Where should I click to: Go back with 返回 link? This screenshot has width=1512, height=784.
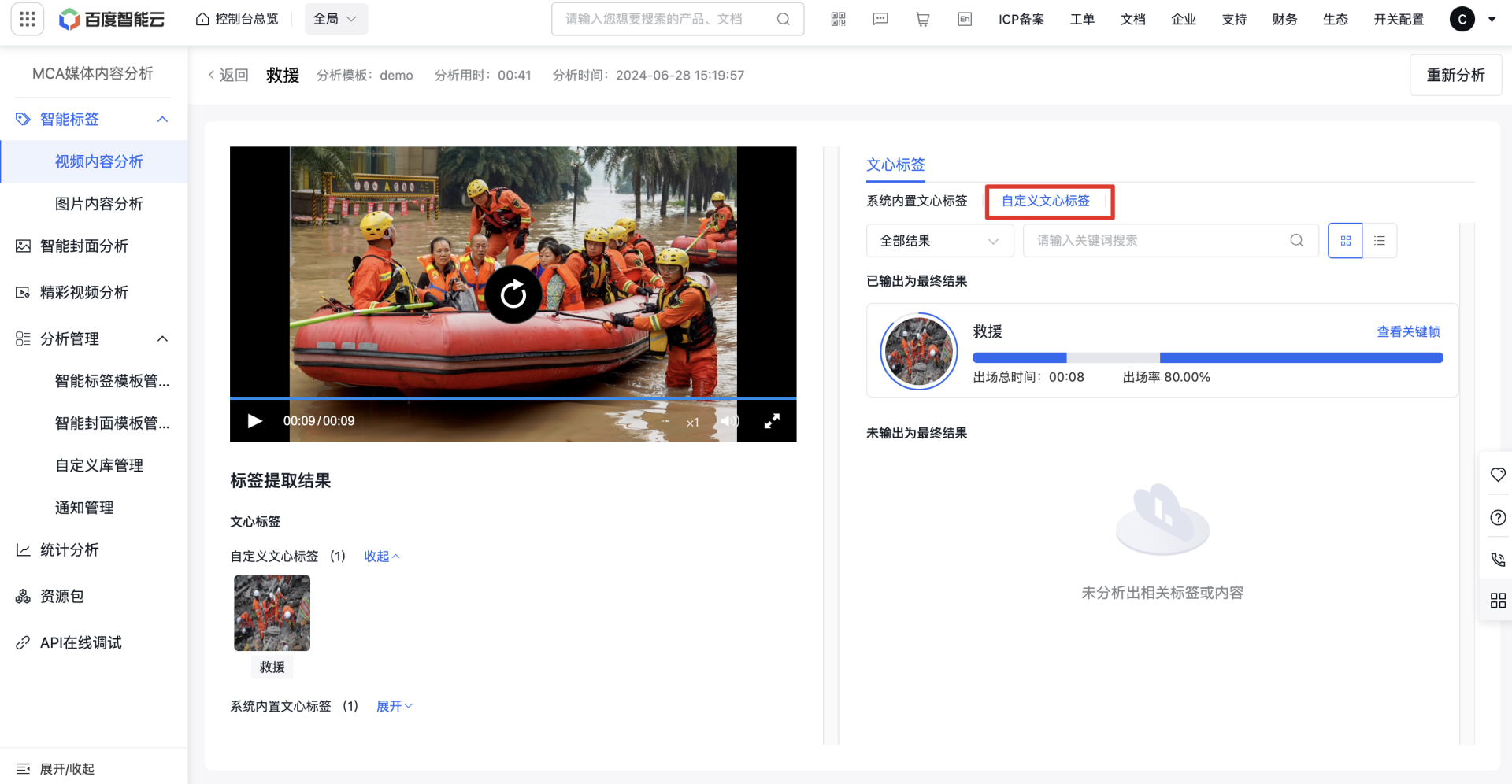(x=228, y=75)
